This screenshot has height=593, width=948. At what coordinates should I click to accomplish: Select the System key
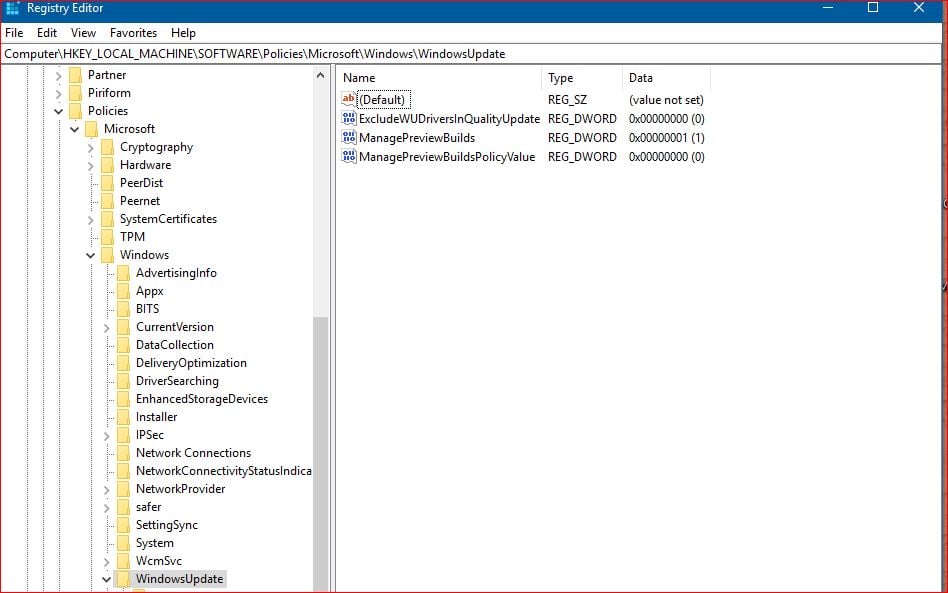tap(154, 543)
